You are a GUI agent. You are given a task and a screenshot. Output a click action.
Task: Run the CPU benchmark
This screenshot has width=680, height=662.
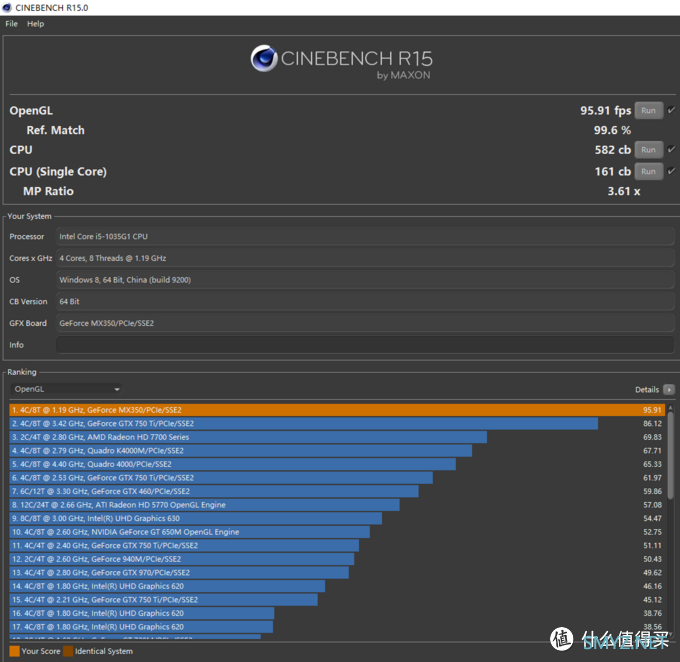648,150
